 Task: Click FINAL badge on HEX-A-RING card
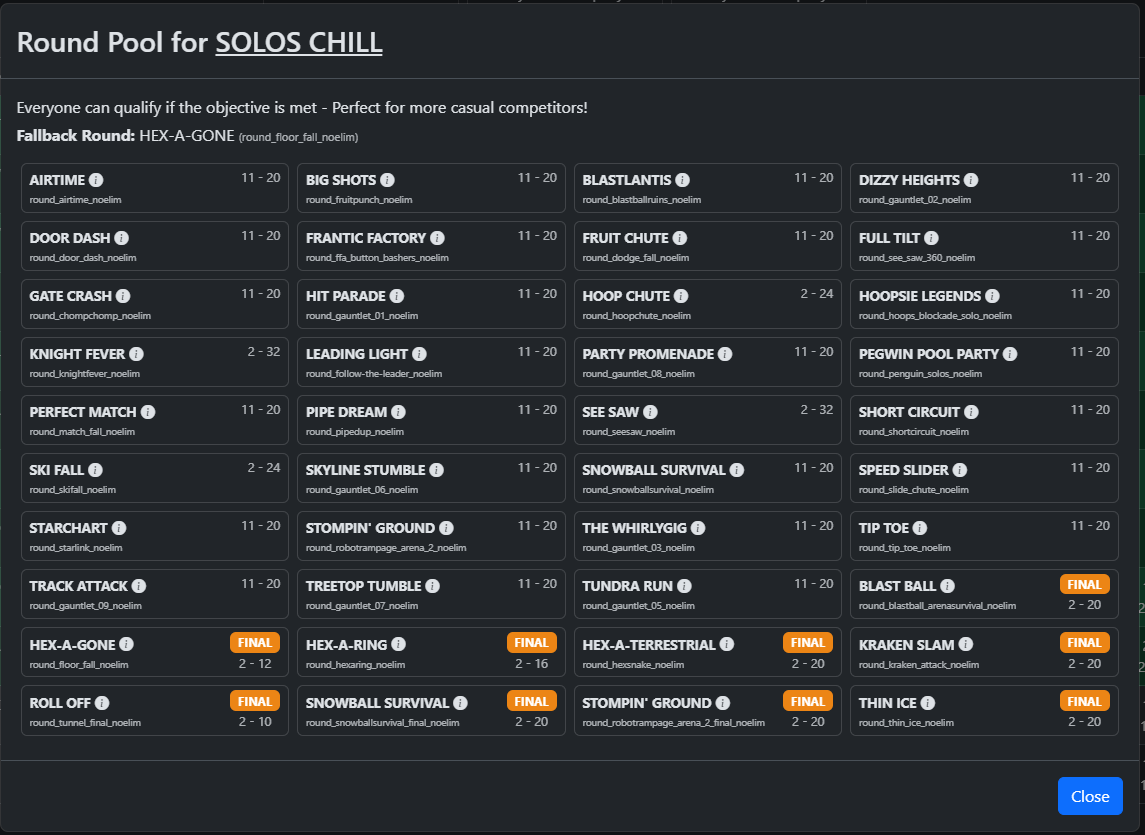[531, 643]
